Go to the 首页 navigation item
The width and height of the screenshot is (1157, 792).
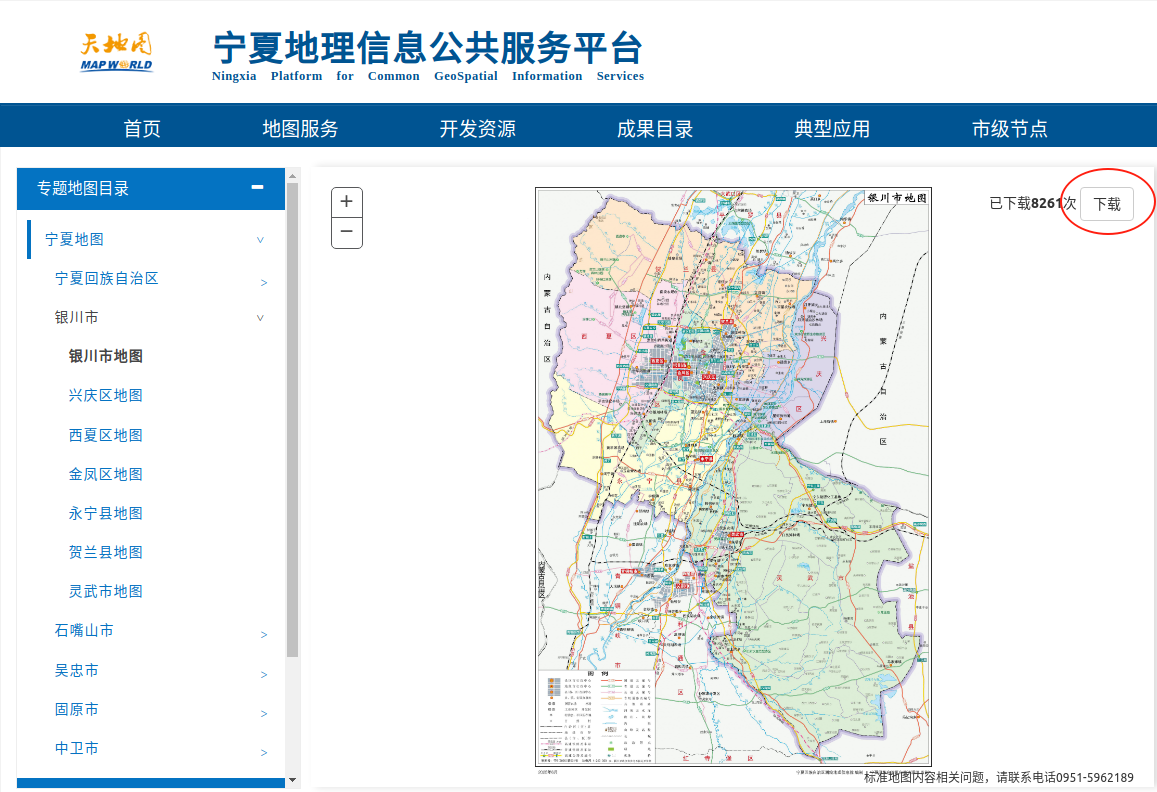[x=142, y=129]
